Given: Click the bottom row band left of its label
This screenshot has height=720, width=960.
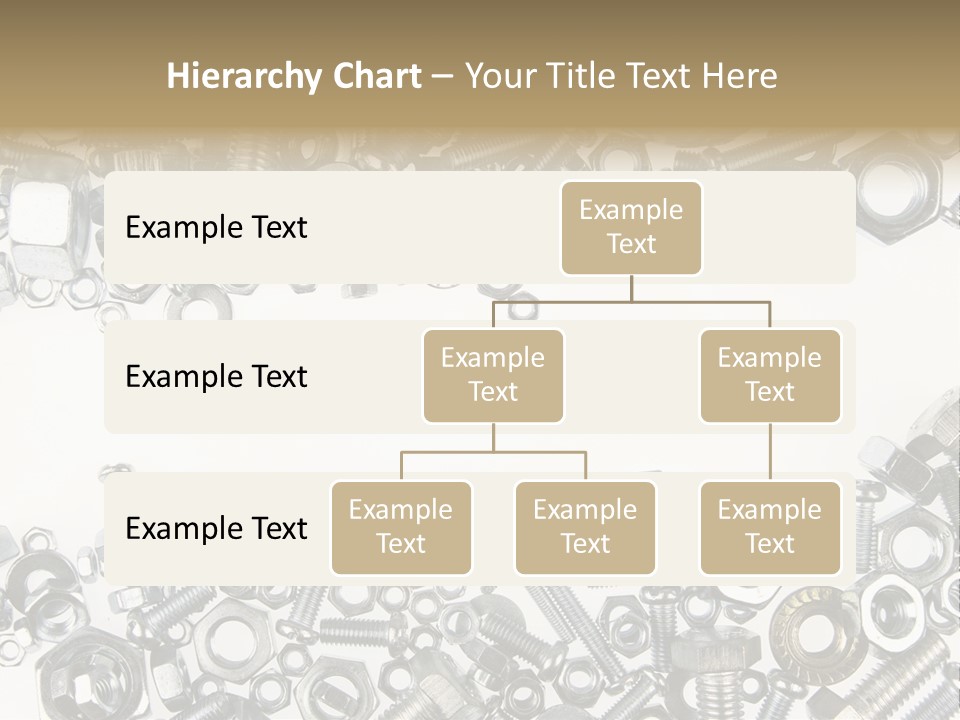Looking at the screenshot, I should [114, 528].
